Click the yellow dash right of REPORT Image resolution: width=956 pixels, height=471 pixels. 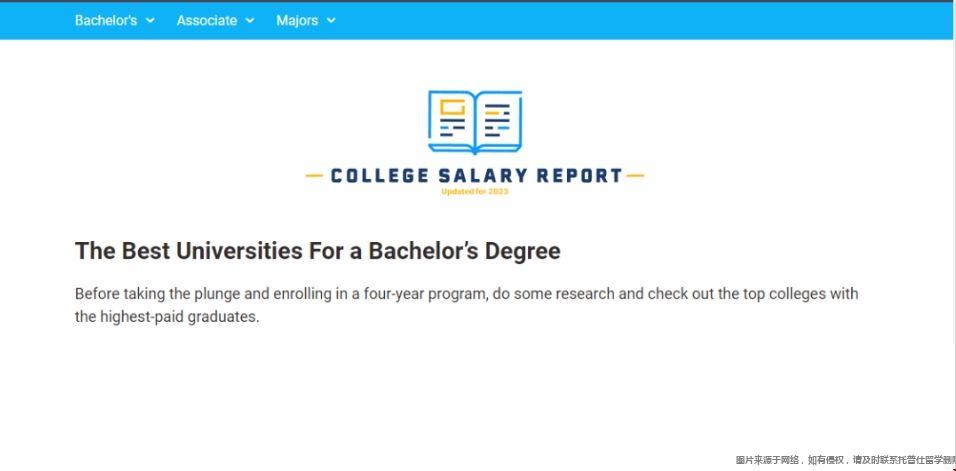click(x=635, y=176)
